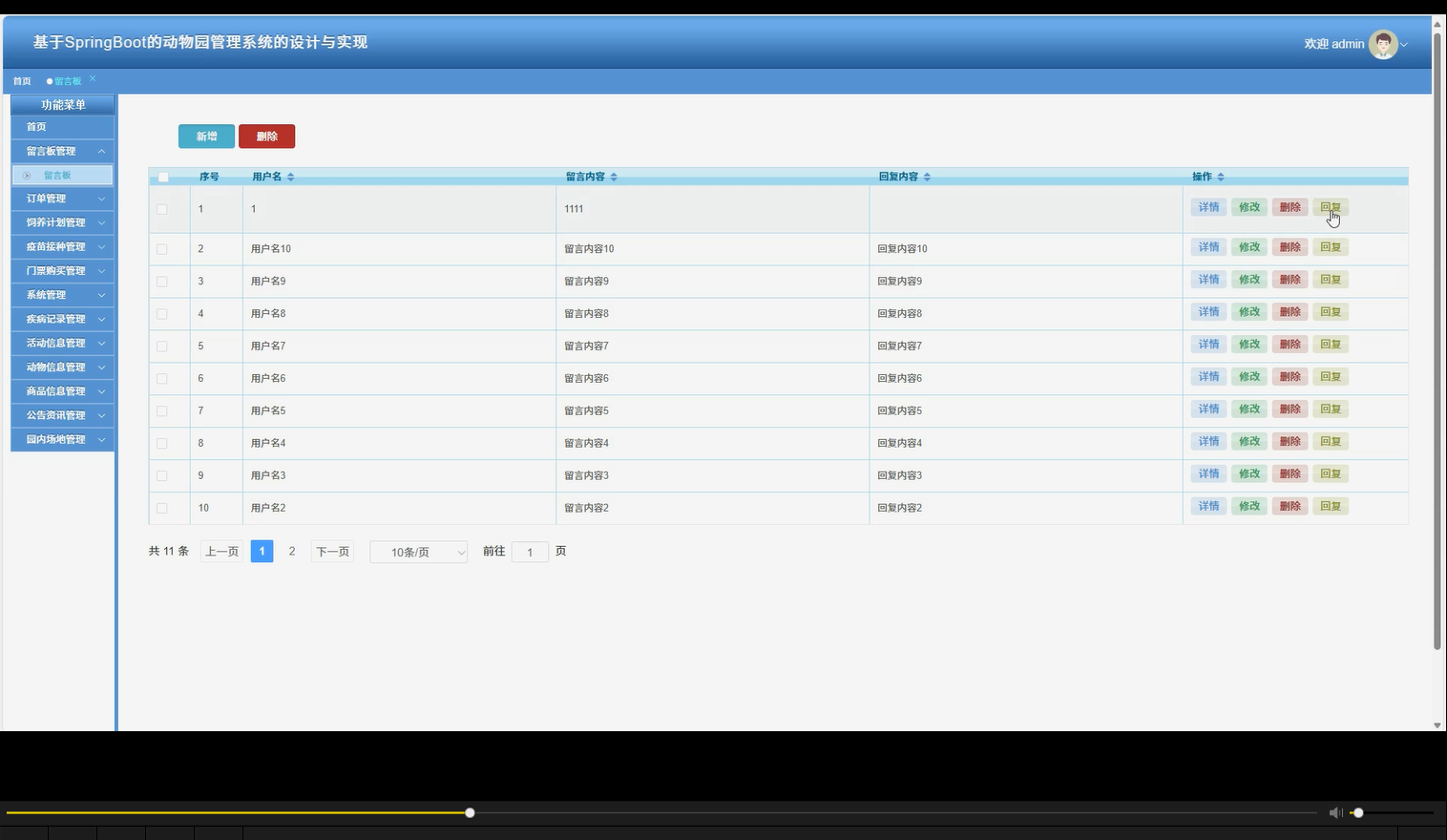Select page 1 in pagination

[262, 552]
